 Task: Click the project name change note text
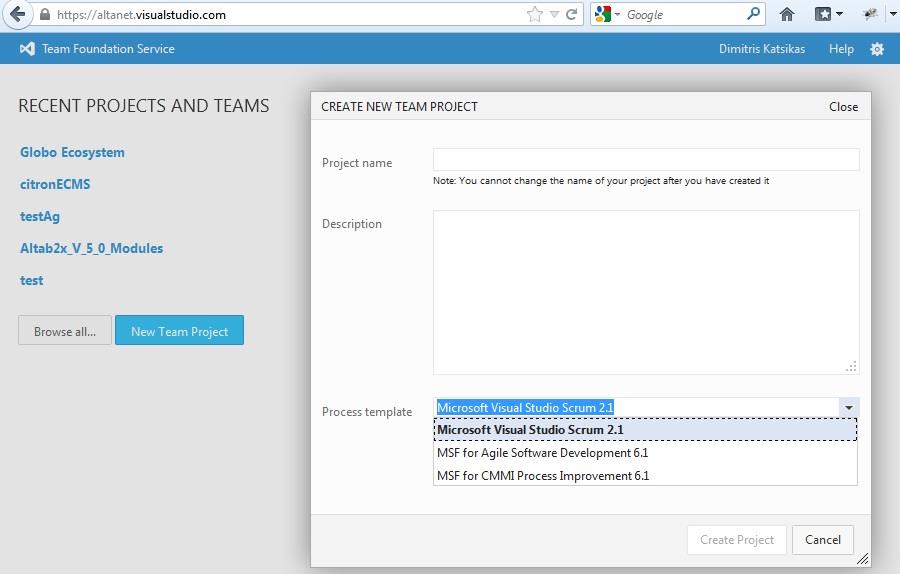pyautogui.click(x=601, y=181)
